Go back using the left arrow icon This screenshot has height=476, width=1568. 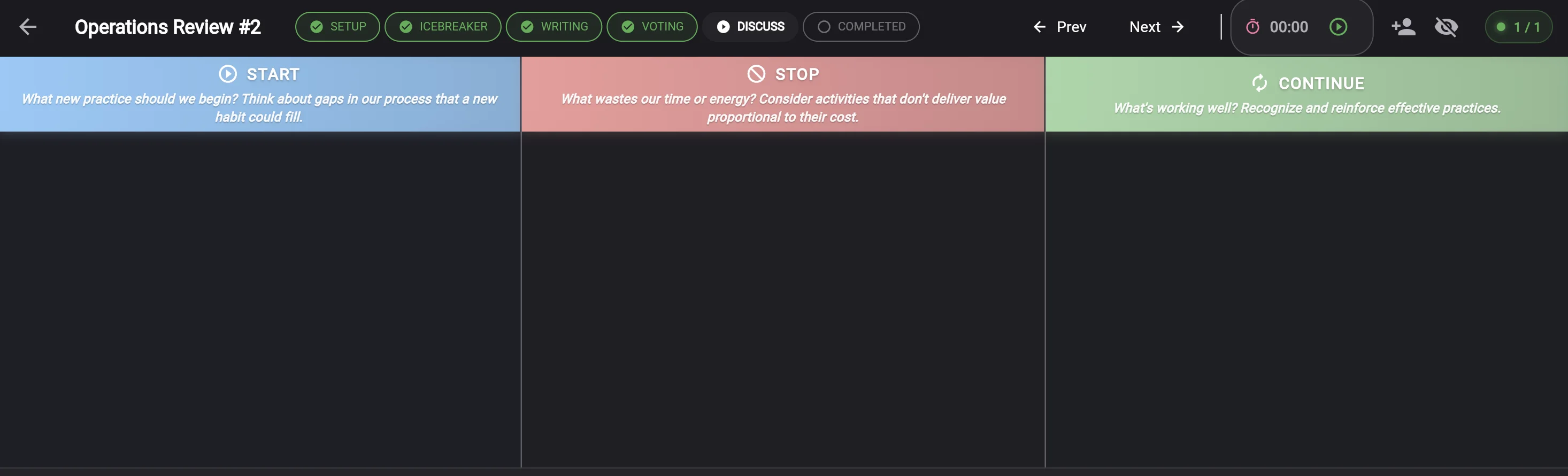(x=28, y=27)
